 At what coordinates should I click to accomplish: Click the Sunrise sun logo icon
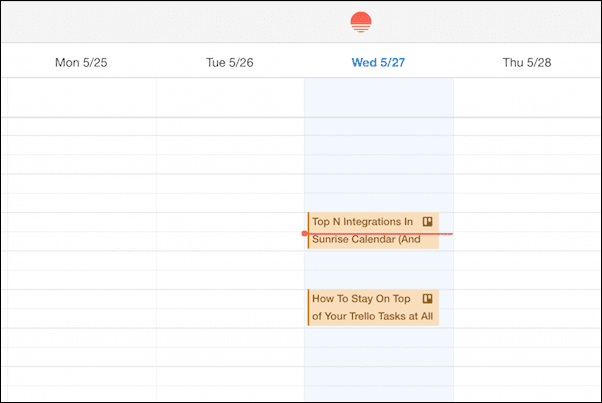click(361, 22)
